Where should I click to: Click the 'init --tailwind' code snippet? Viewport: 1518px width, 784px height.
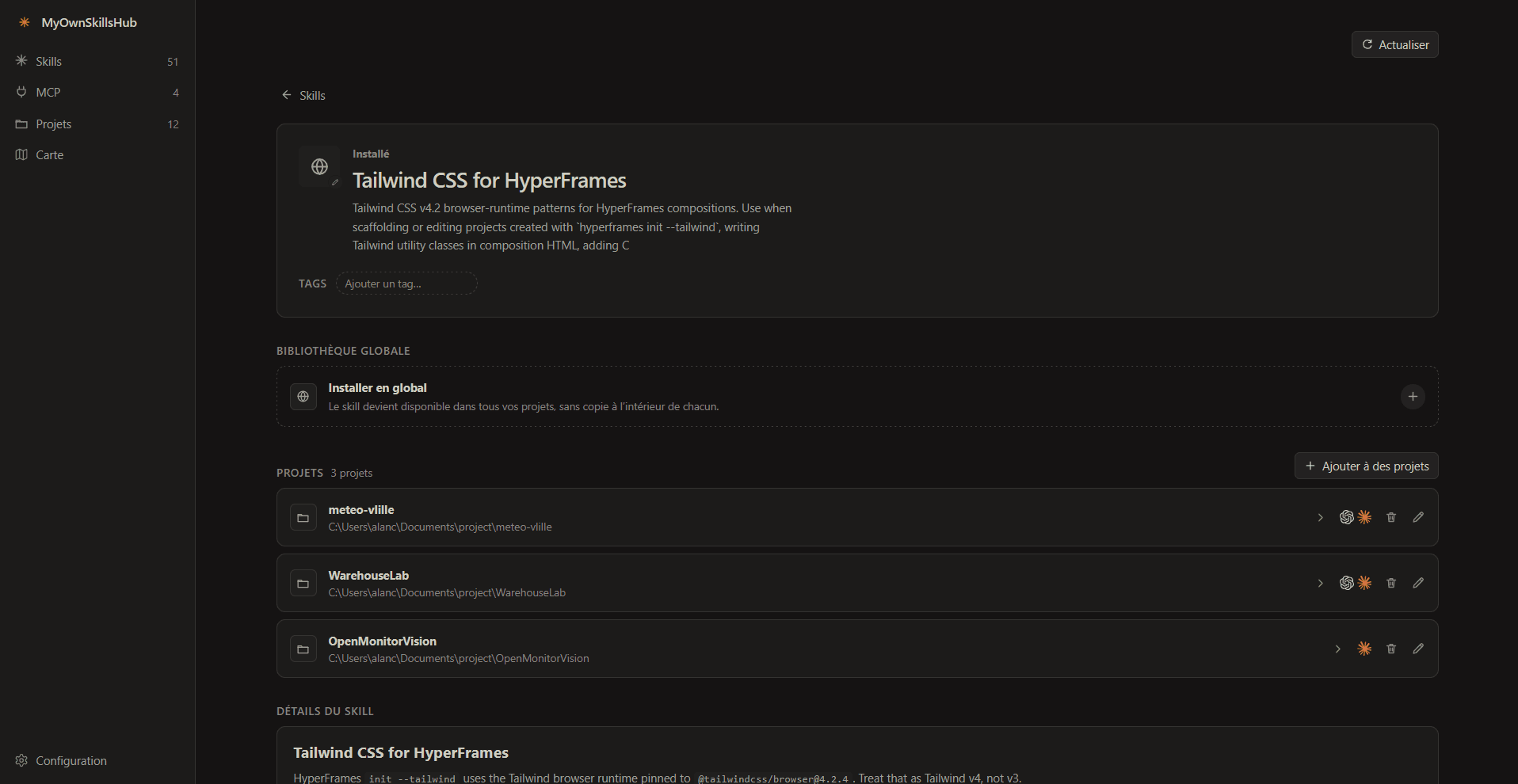(412, 778)
